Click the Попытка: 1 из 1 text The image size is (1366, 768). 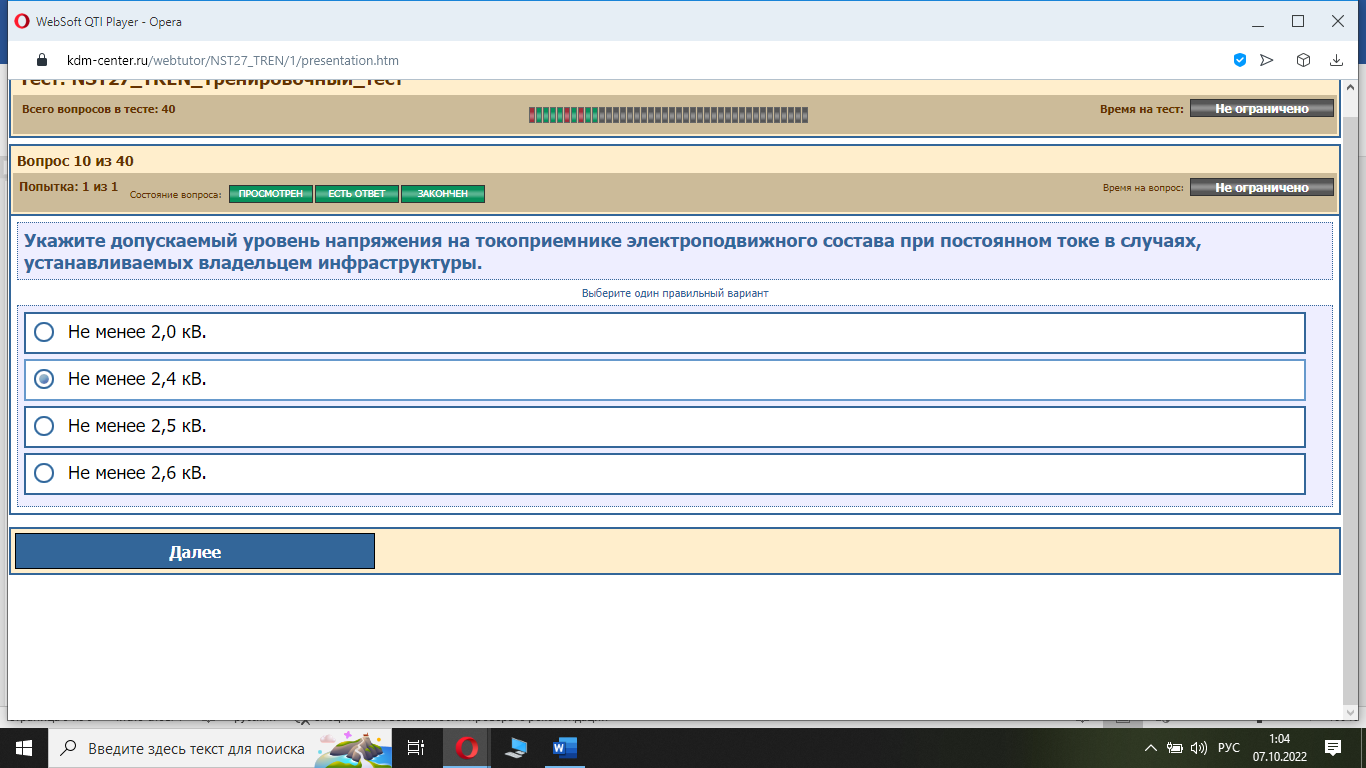point(68,187)
